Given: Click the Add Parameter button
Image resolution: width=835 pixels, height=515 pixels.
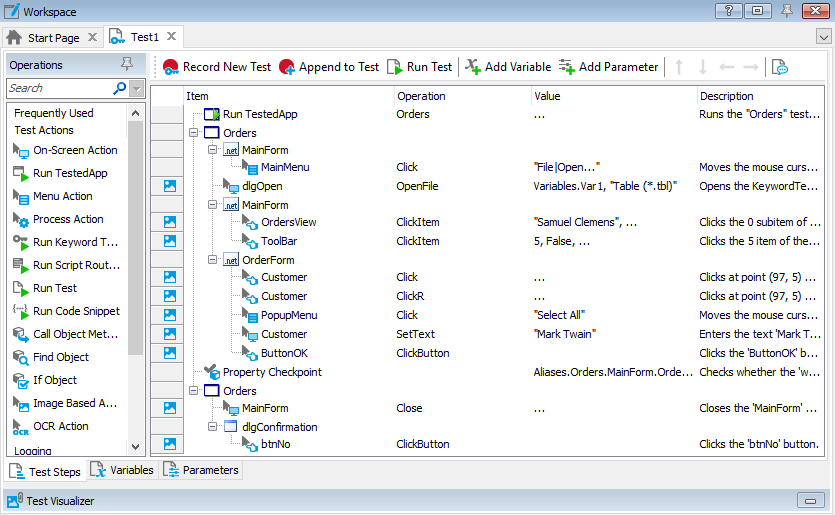Looking at the screenshot, I should tap(609, 67).
